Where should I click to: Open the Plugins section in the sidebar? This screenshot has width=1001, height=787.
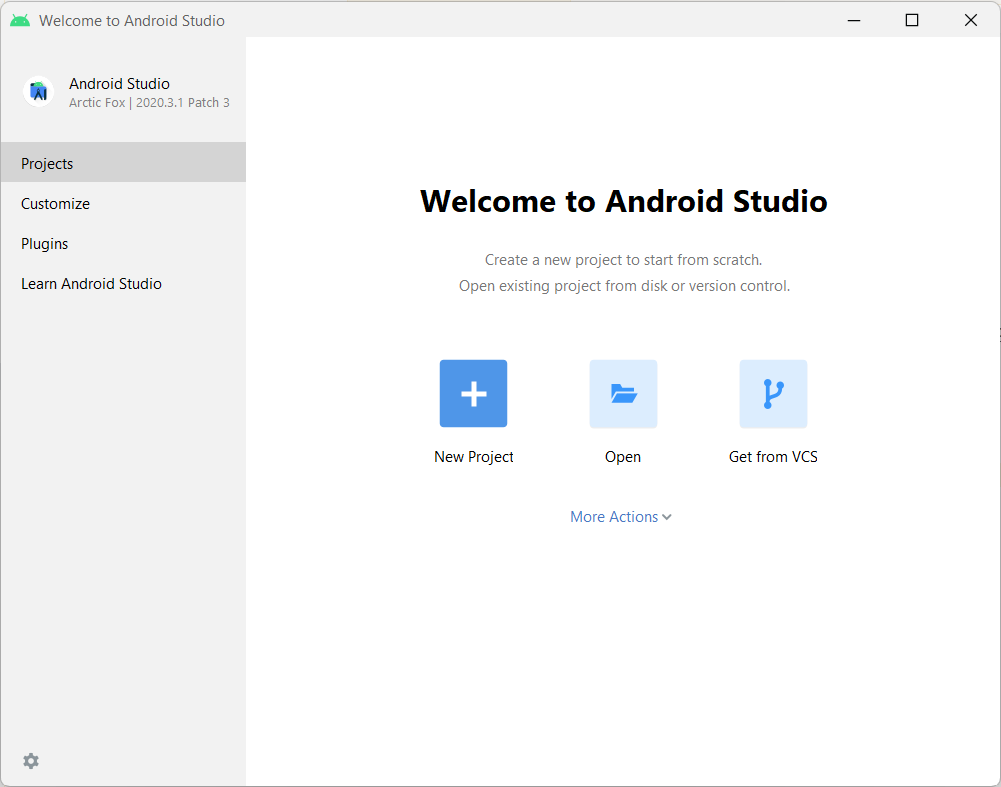pyautogui.click(x=44, y=243)
